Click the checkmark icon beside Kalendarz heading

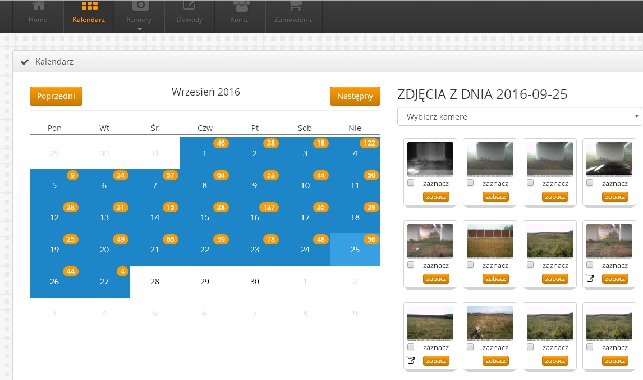tap(25, 62)
